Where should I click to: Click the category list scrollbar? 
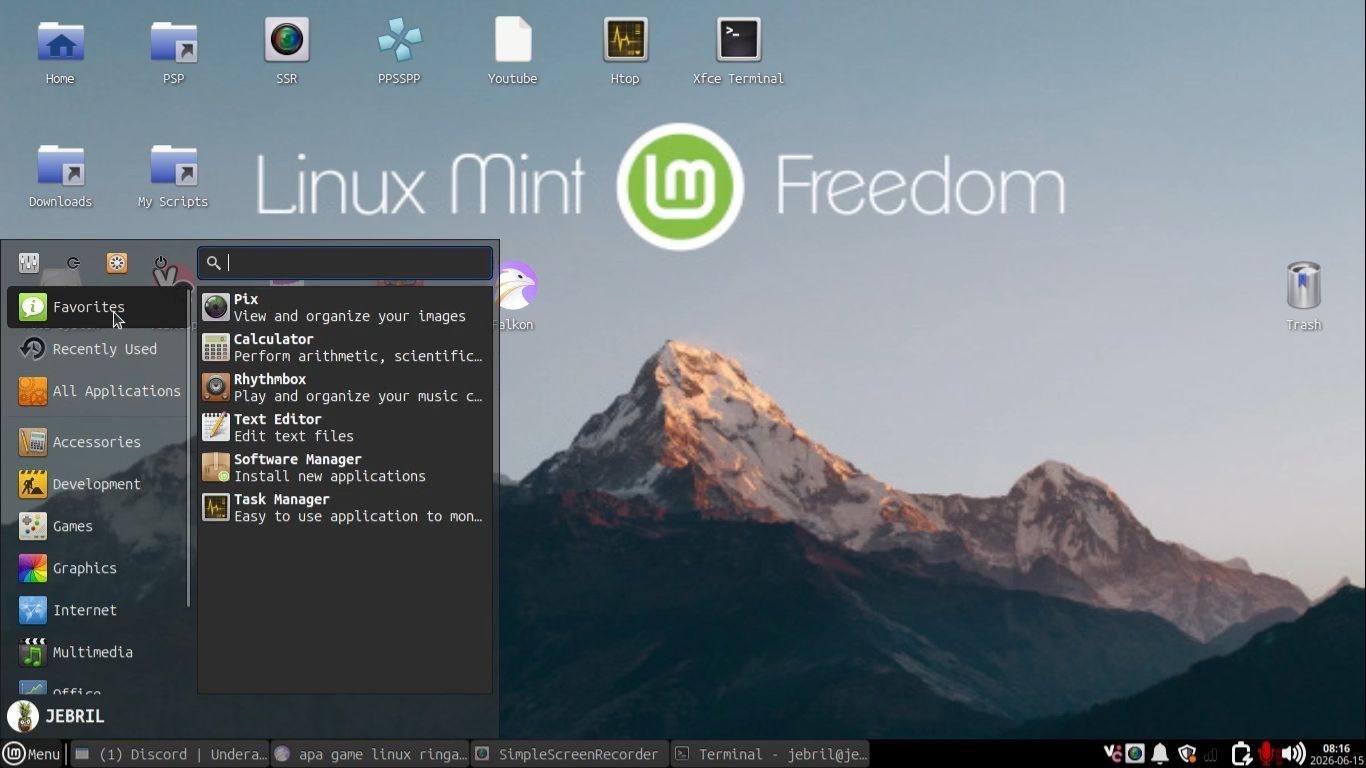188,448
